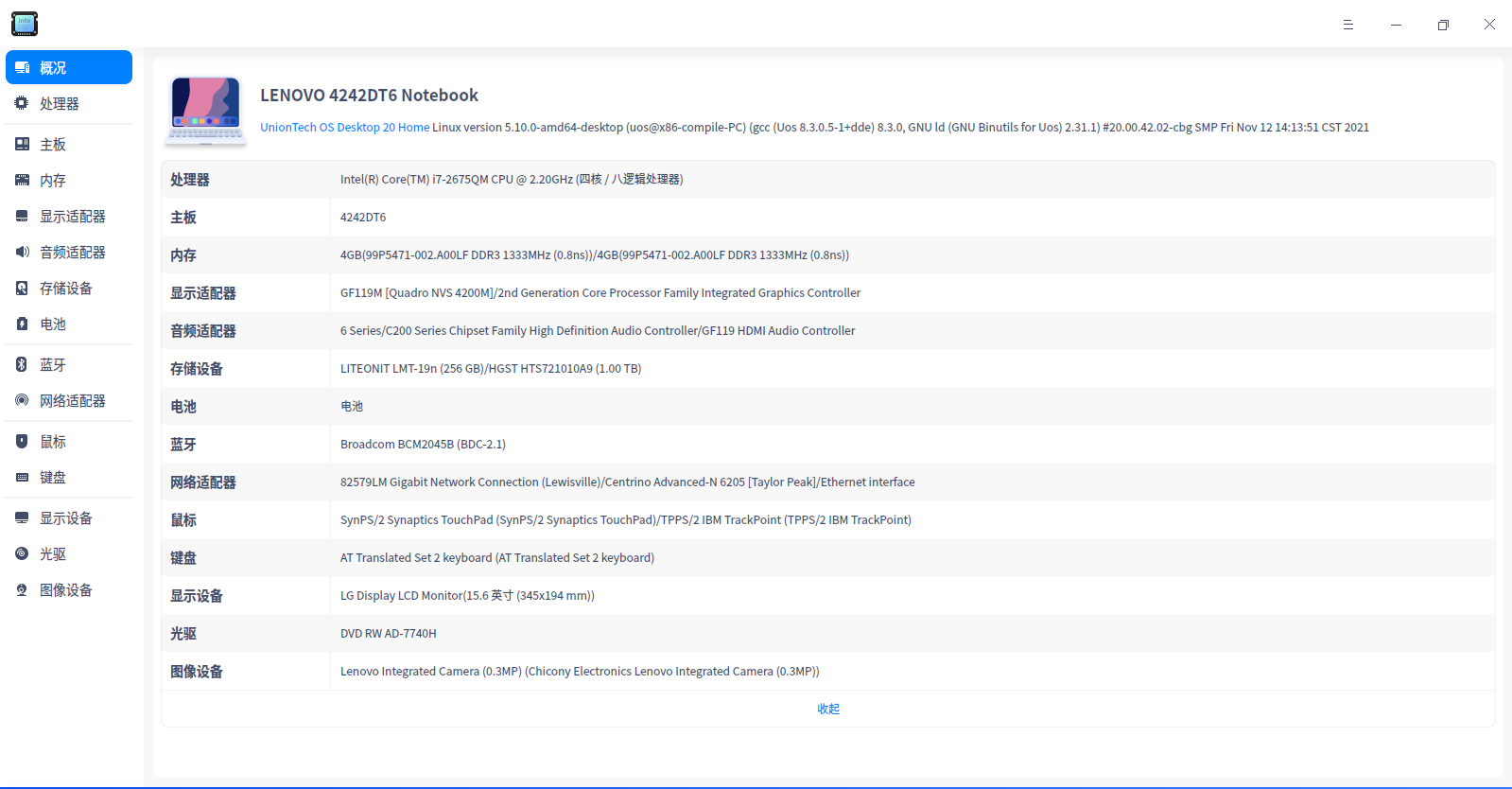Click the 6 Series/C200 audio controller value
Screen dimensions: 1512x789
(x=598, y=330)
